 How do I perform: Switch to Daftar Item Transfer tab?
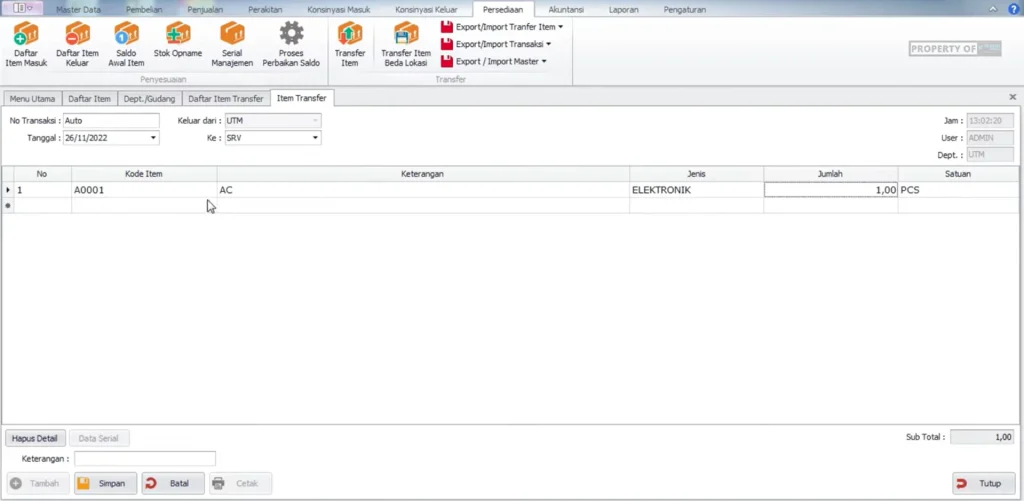[226, 98]
